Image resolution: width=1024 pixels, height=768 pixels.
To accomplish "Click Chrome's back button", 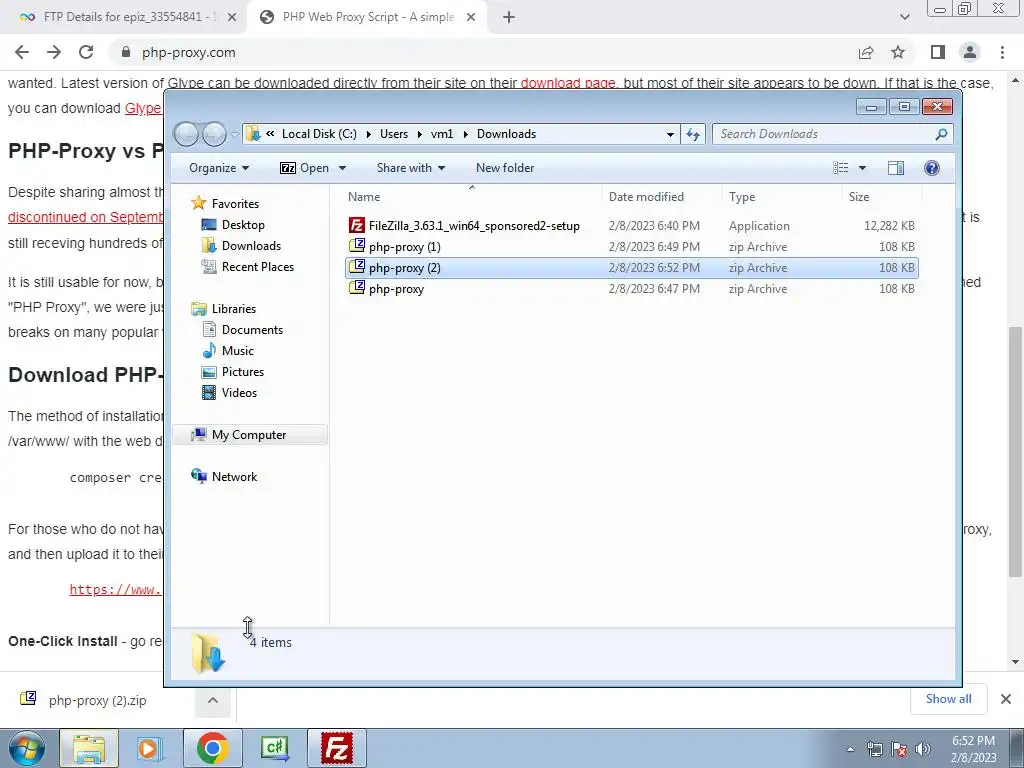I will [x=22, y=52].
